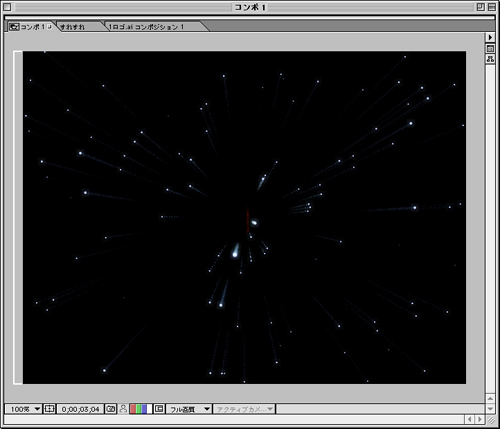Collapse window with the windowshade box
Viewport: 500px width, 429px height.
pyautogui.click(x=492, y=7)
